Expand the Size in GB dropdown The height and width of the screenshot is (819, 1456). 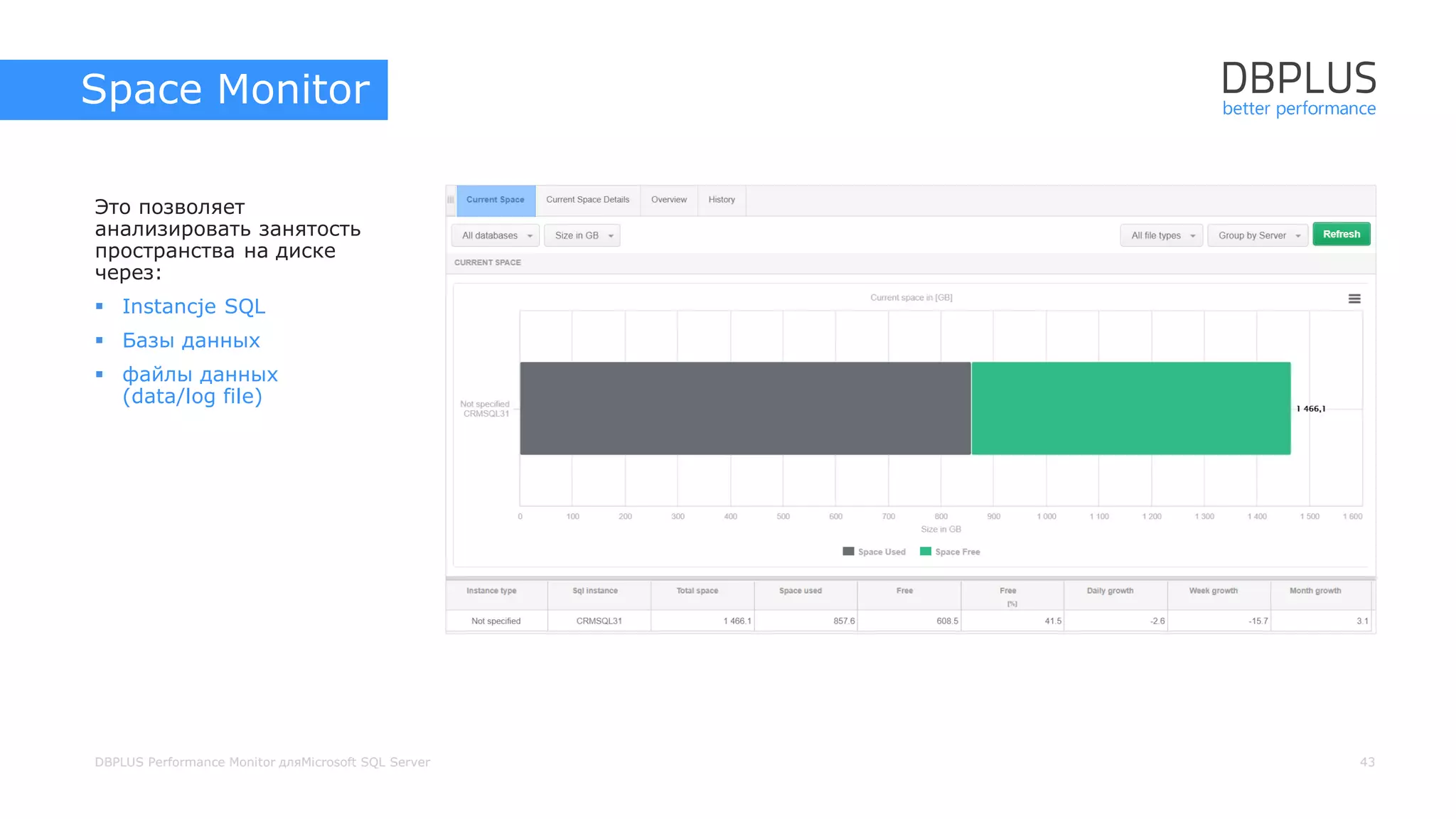582,235
